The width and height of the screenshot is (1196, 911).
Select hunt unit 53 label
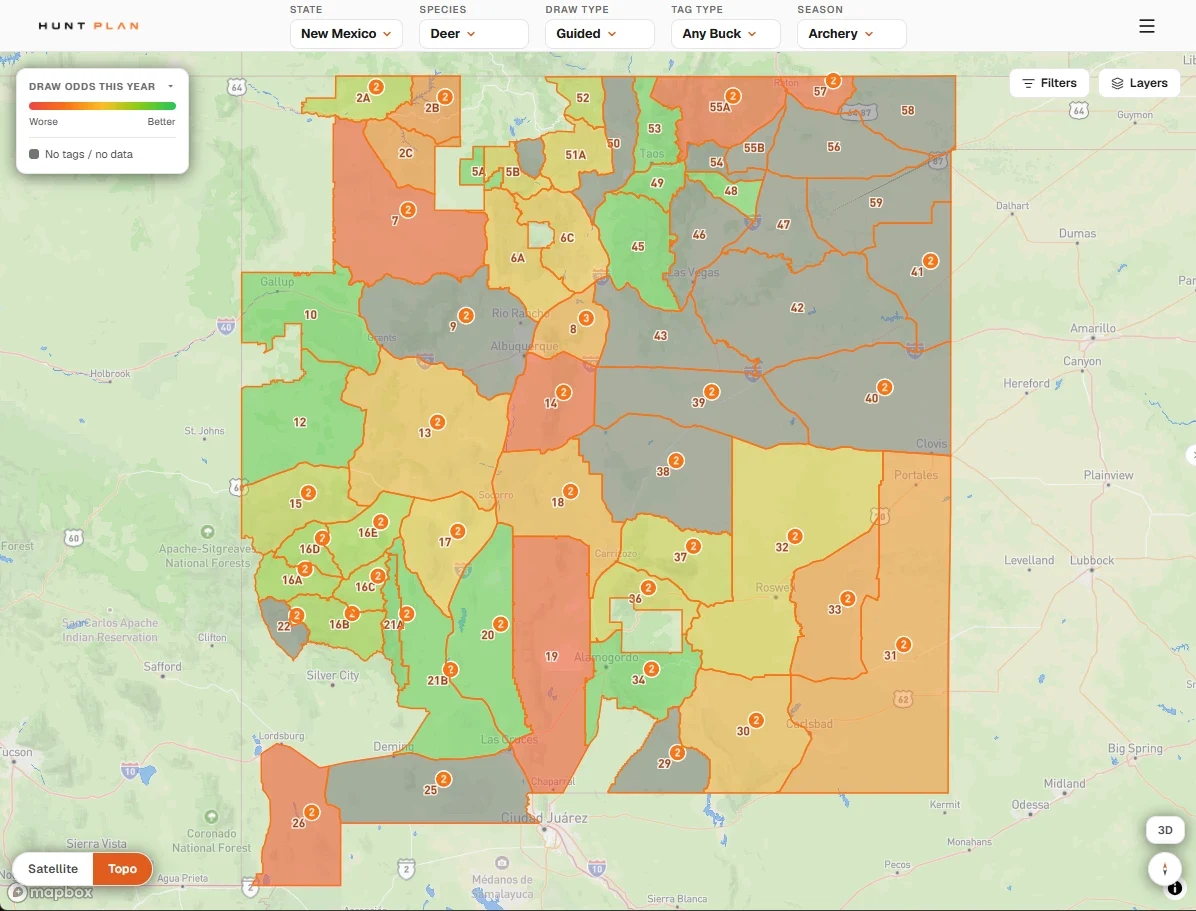click(x=654, y=128)
